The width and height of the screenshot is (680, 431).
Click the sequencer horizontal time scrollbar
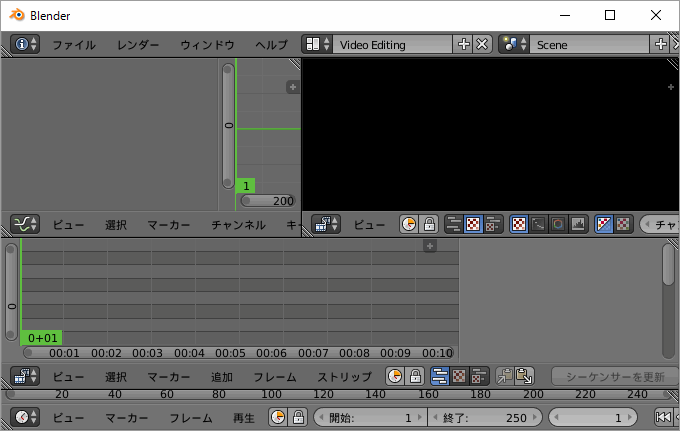(x=239, y=353)
